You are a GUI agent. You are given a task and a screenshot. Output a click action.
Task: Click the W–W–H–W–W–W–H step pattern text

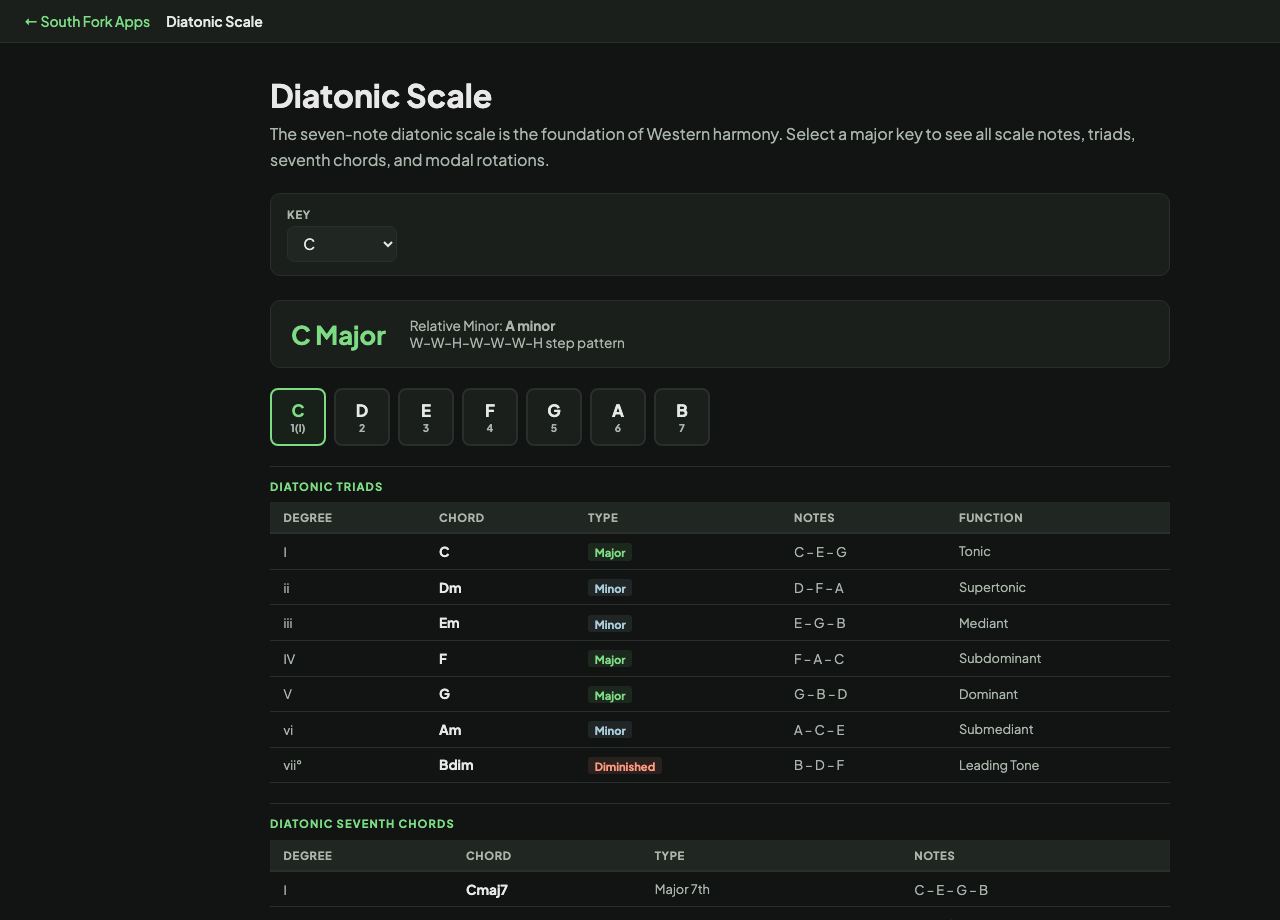(517, 343)
